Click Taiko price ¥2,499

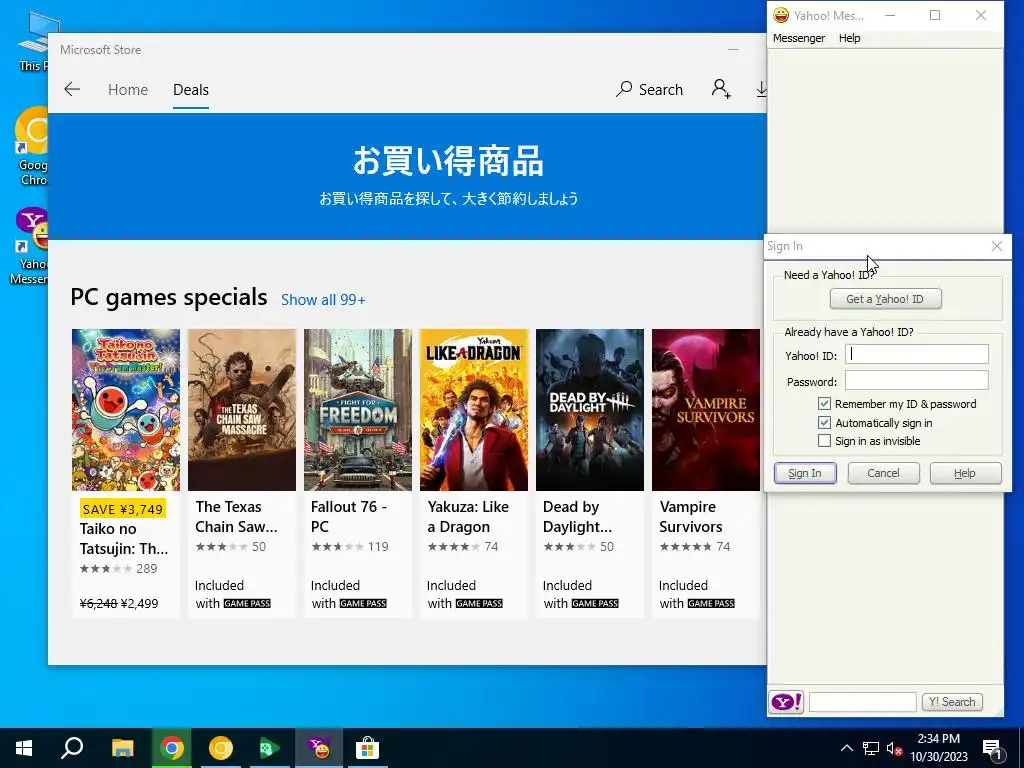pyautogui.click(x=140, y=603)
